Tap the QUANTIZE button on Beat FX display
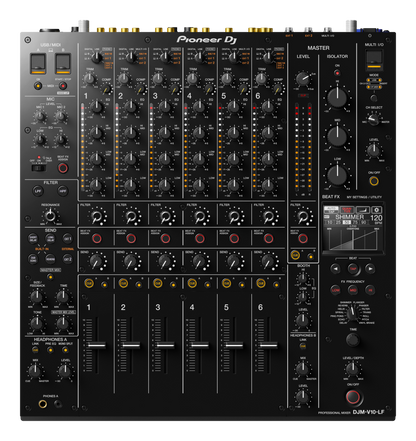The height and width of the screenshot is (441, 416). (347, 210)
